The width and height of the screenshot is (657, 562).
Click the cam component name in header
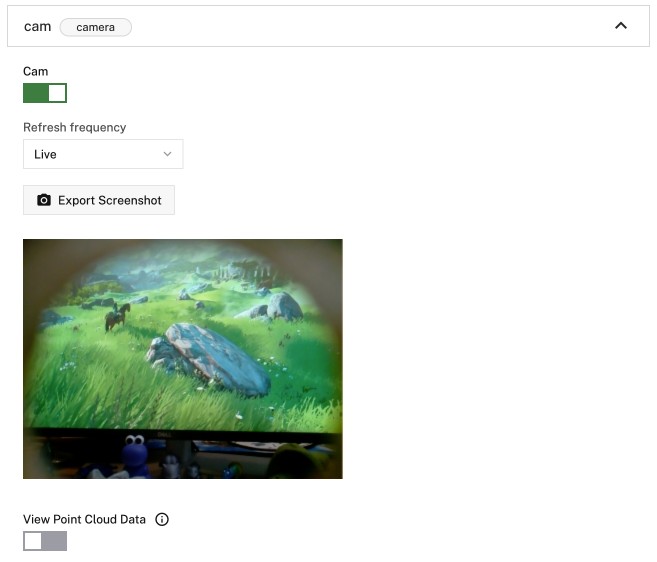coord(37,26)
